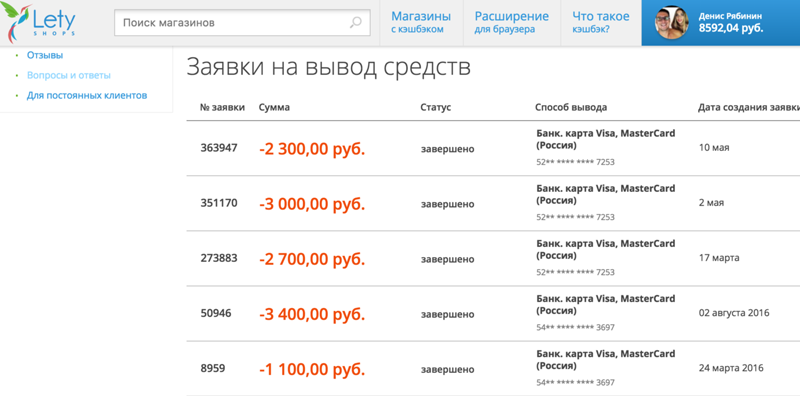This screenshot has width=800, height=396.
Task: Click the Сумма column header
Action: (x=274, y=108)
